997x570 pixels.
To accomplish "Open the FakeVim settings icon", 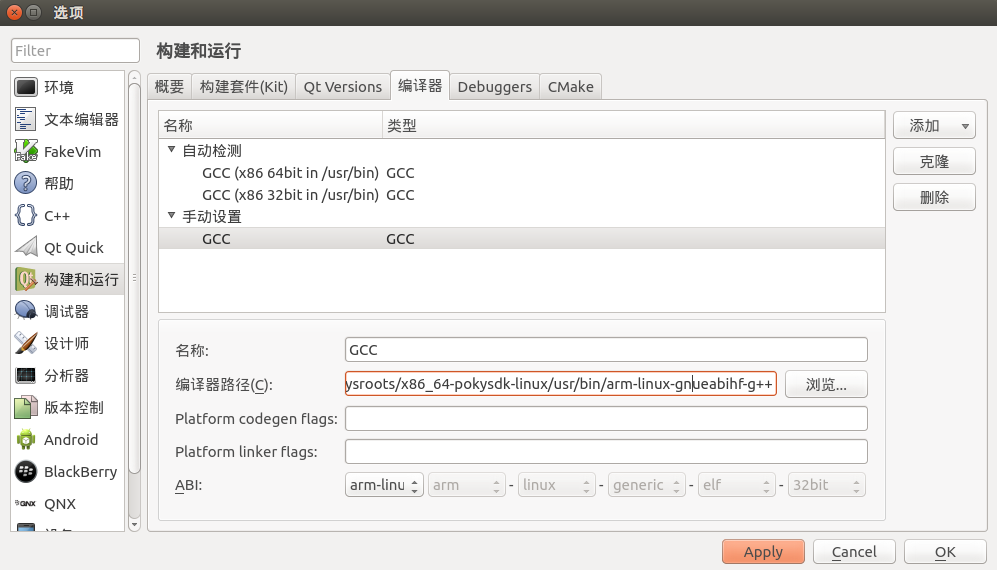I will [26, 151].
